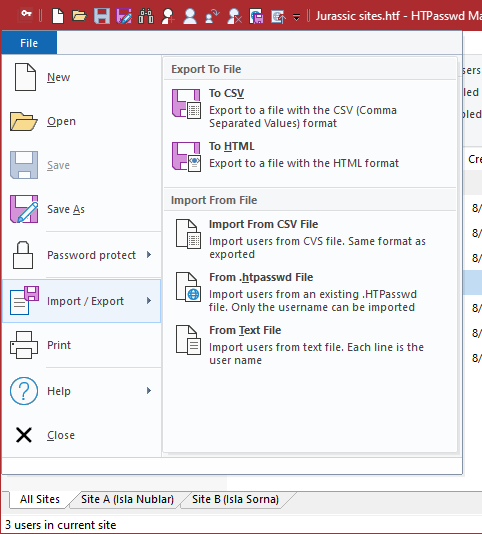Expand the Help submenu arrow

[x=149, y=391]
